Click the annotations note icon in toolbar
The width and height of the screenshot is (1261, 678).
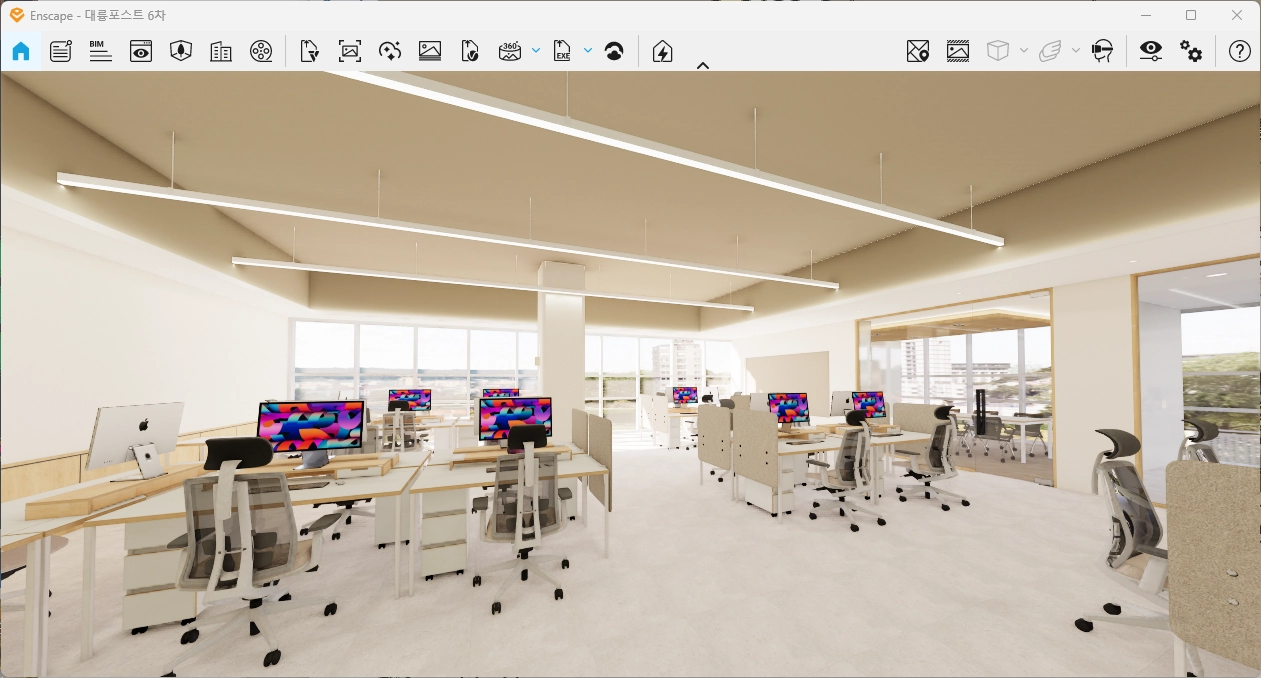tap(61, 51)
